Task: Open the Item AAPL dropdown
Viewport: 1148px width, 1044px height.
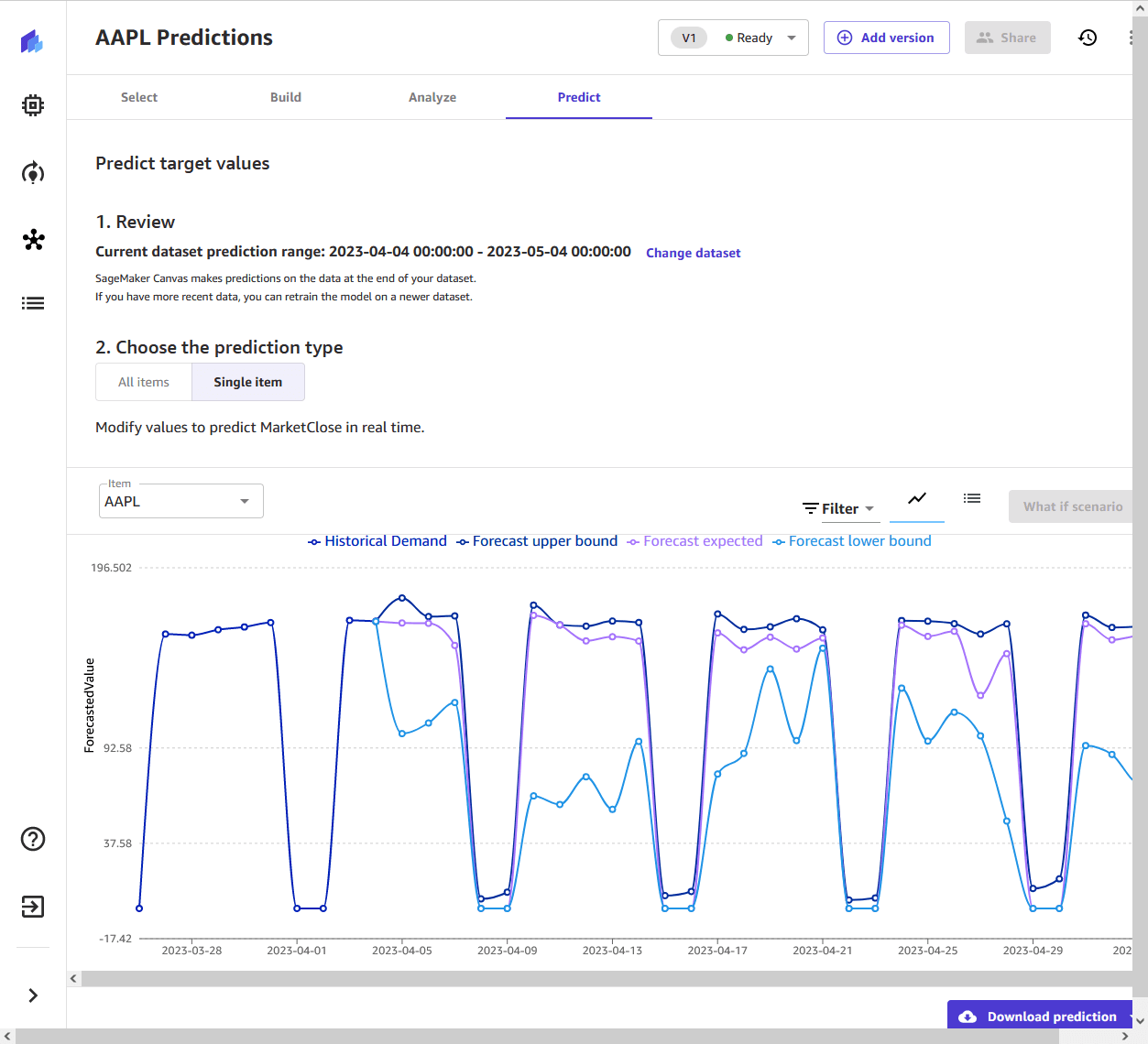Action: pyautogui.click(x=181, y=501)
